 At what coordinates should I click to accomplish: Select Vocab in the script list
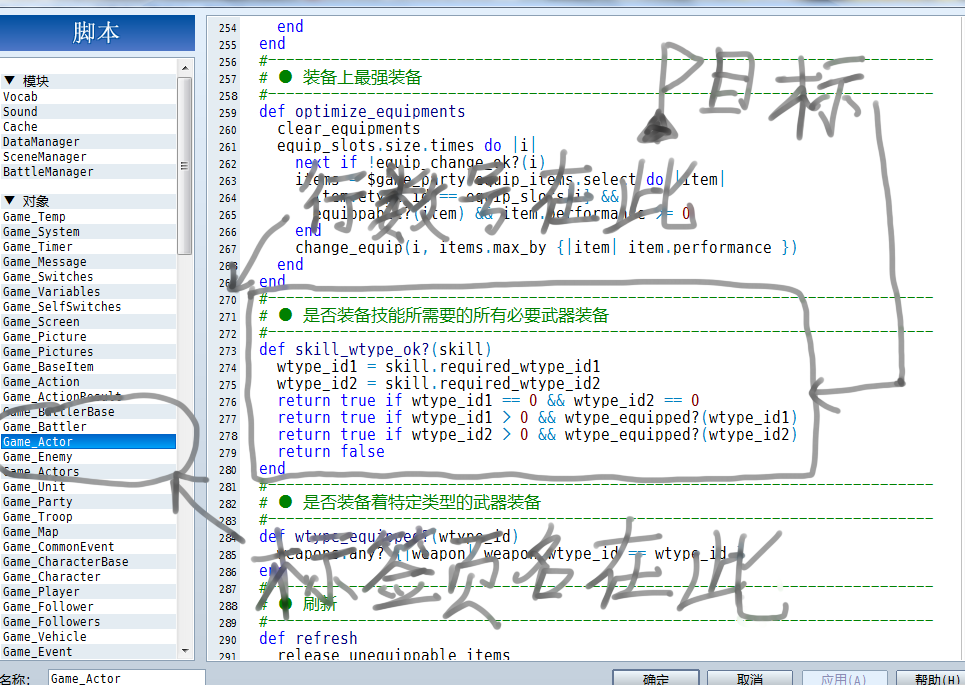pyautogui.click(x=88, y=97)
